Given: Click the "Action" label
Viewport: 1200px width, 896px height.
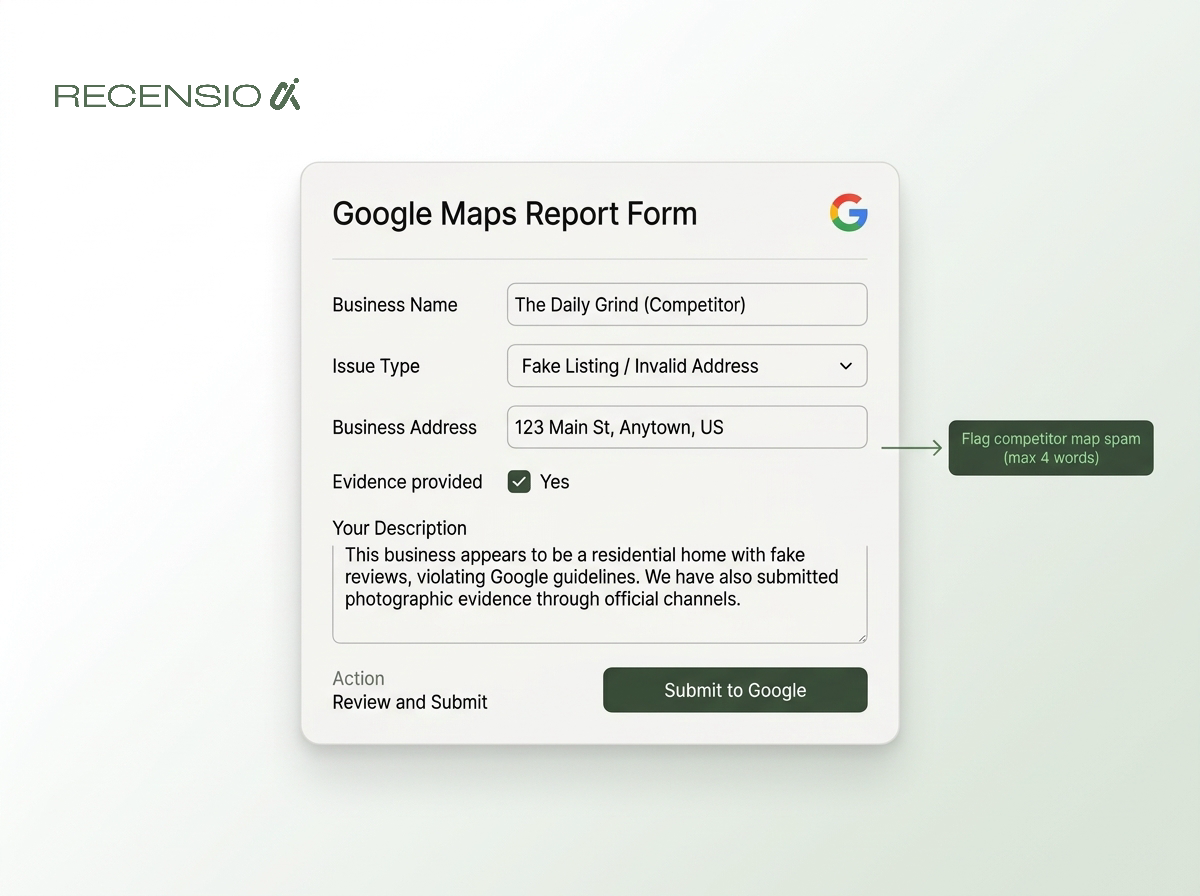Looking at the screenshot, I should click(x=359, y=678).
